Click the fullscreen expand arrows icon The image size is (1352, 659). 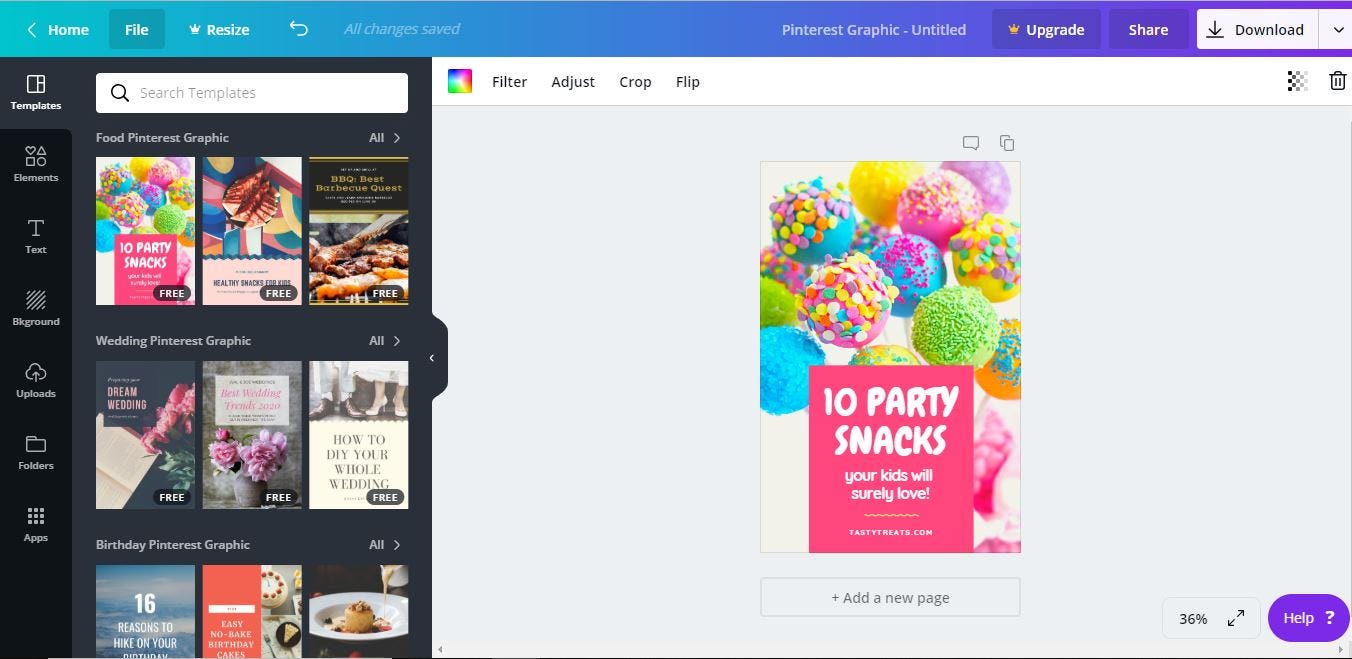coord(1236,618)
